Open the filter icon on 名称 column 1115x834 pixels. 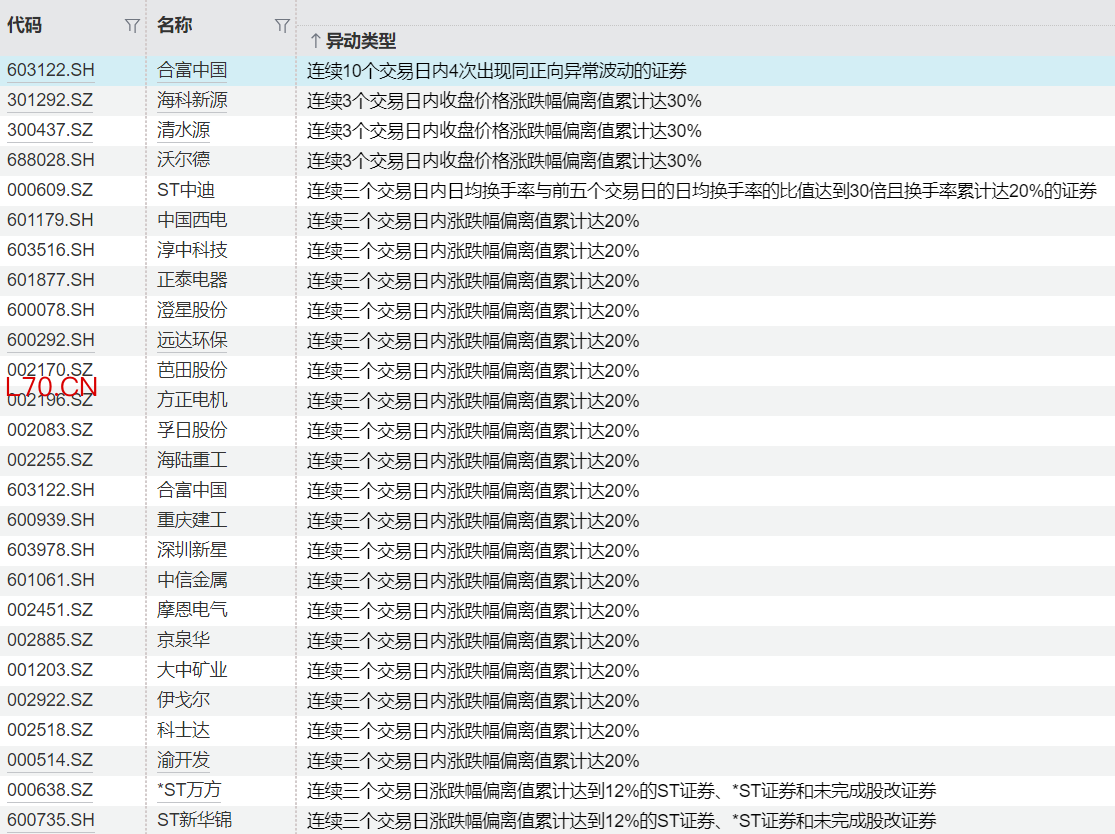(x=282, y=26)
